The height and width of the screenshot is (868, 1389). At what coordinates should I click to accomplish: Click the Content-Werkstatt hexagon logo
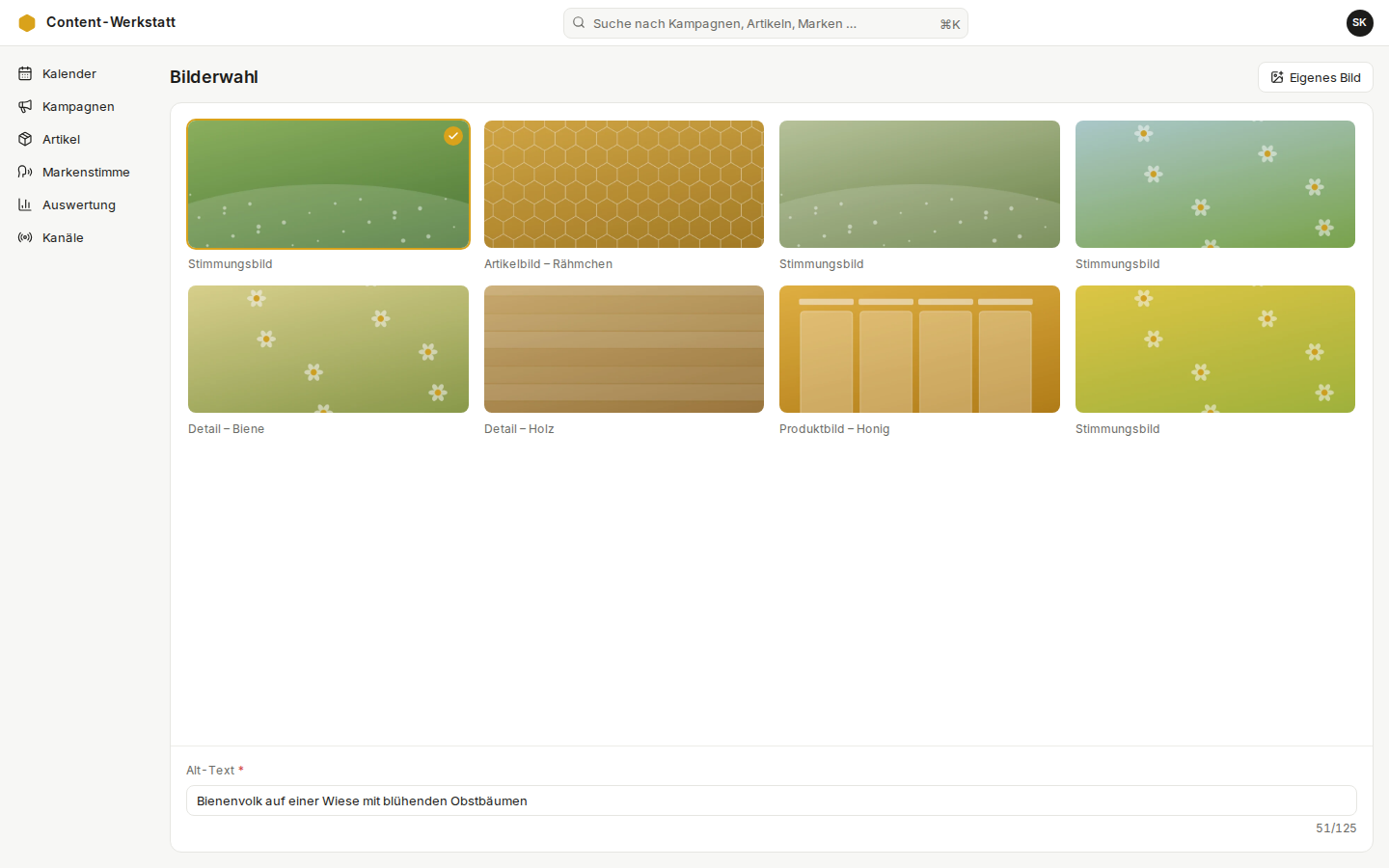27,23
